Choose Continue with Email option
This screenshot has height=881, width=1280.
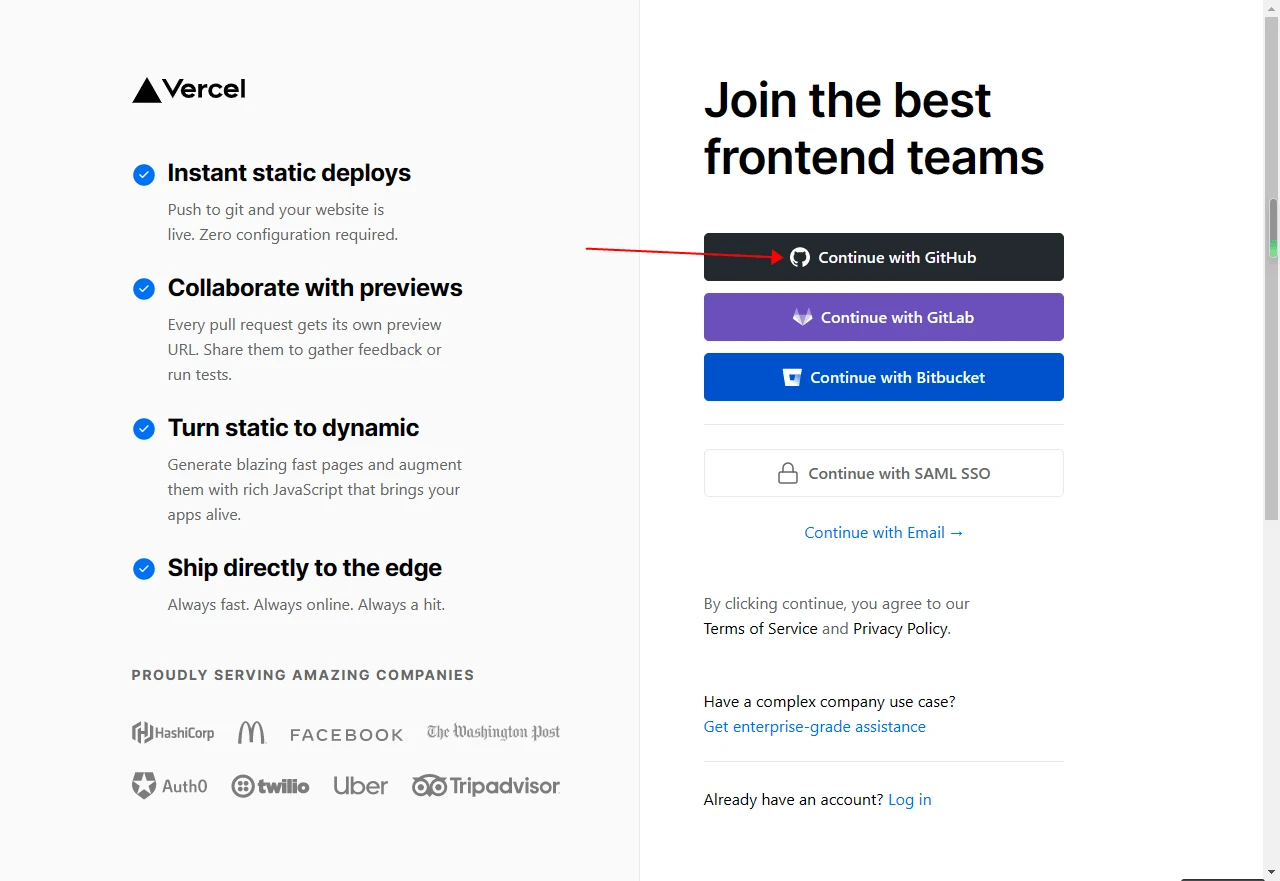point(884,532)
